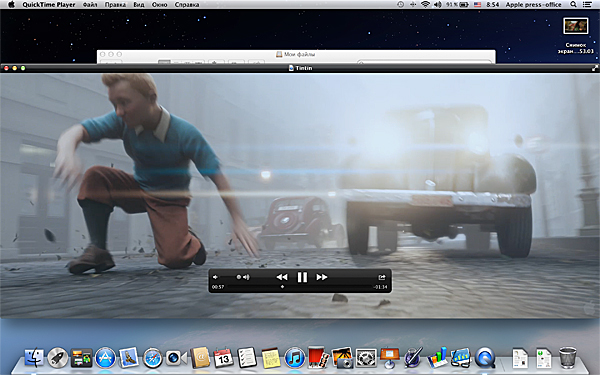
Task: Pause the Tintin video playback
Action: (x=302, y=277)
